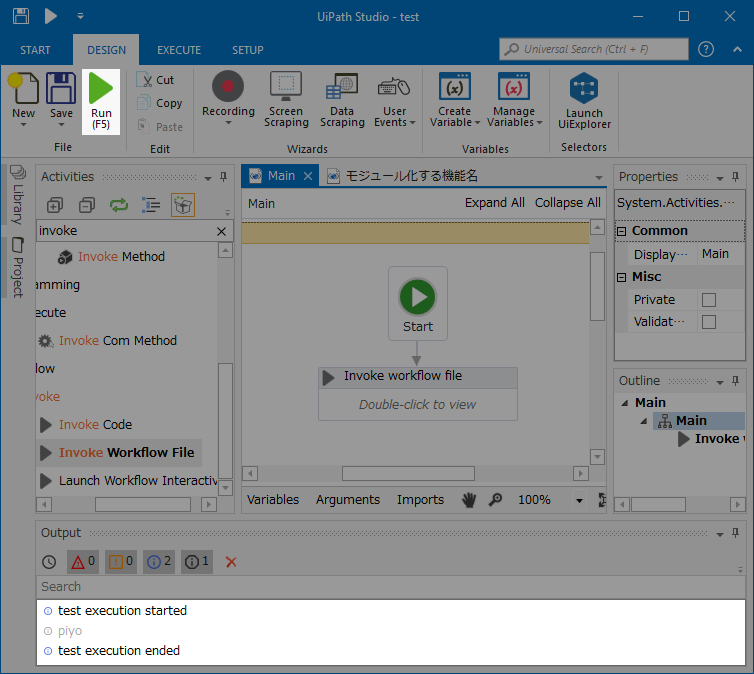
Task: Click the designer vertical scrollbar thumb
Action: click(x=597, y=286)
